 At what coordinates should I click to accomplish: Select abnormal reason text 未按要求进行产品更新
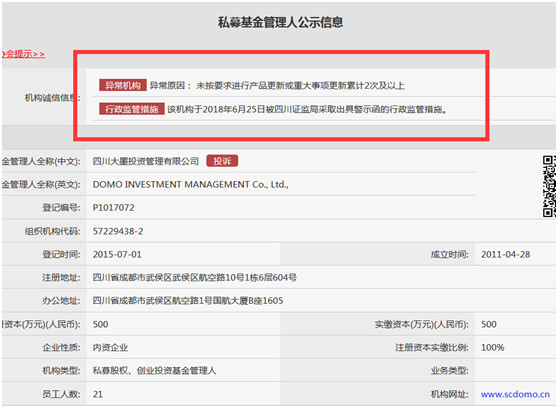pos(241,86)
